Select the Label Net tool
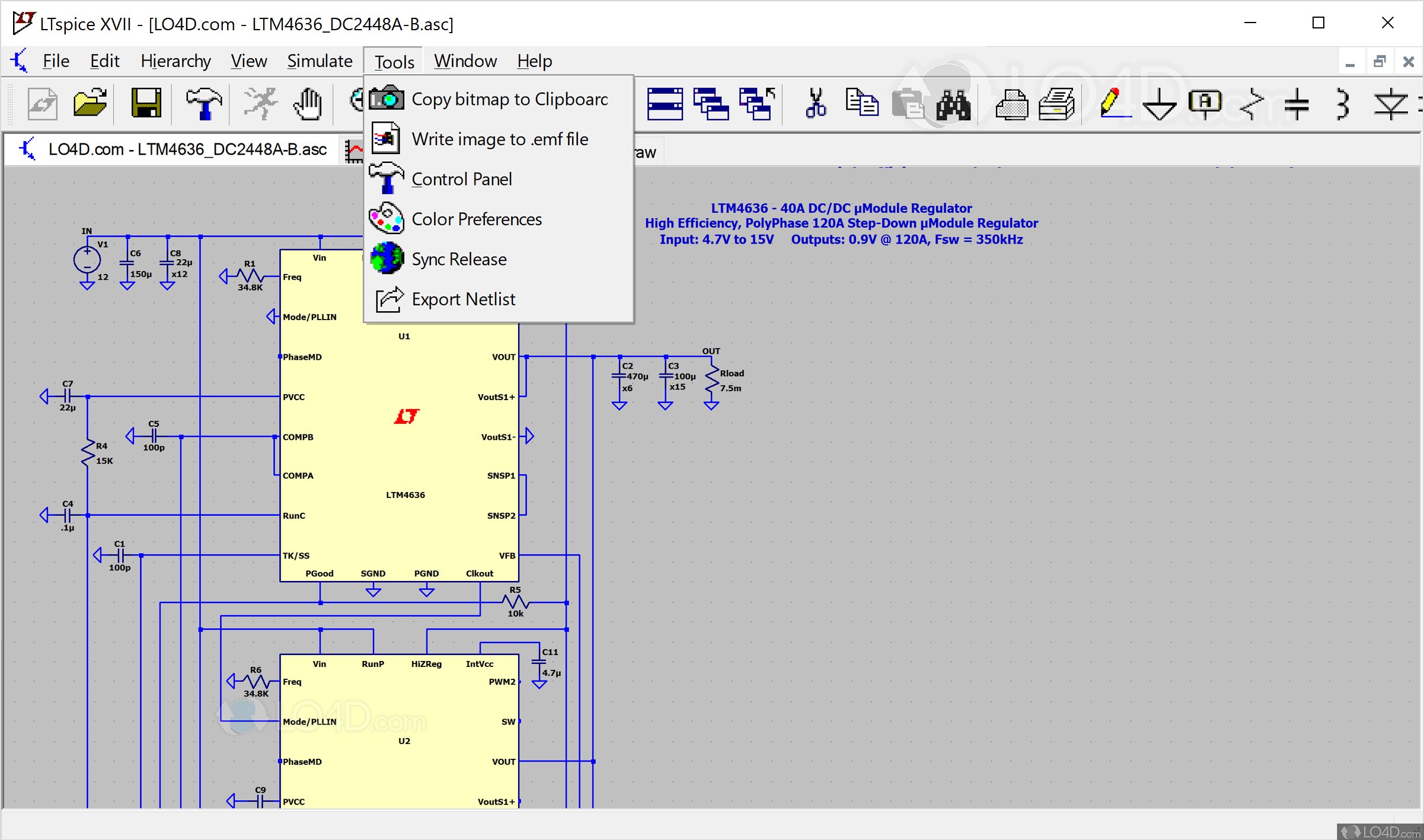The width and height of the screenshot is (1424, 840). pyautogui.click(x=1205, y=104)
